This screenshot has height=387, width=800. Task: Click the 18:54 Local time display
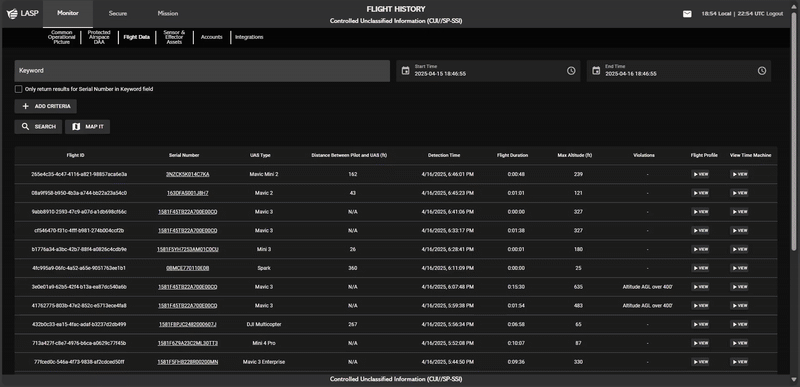(x=716, y=14)
